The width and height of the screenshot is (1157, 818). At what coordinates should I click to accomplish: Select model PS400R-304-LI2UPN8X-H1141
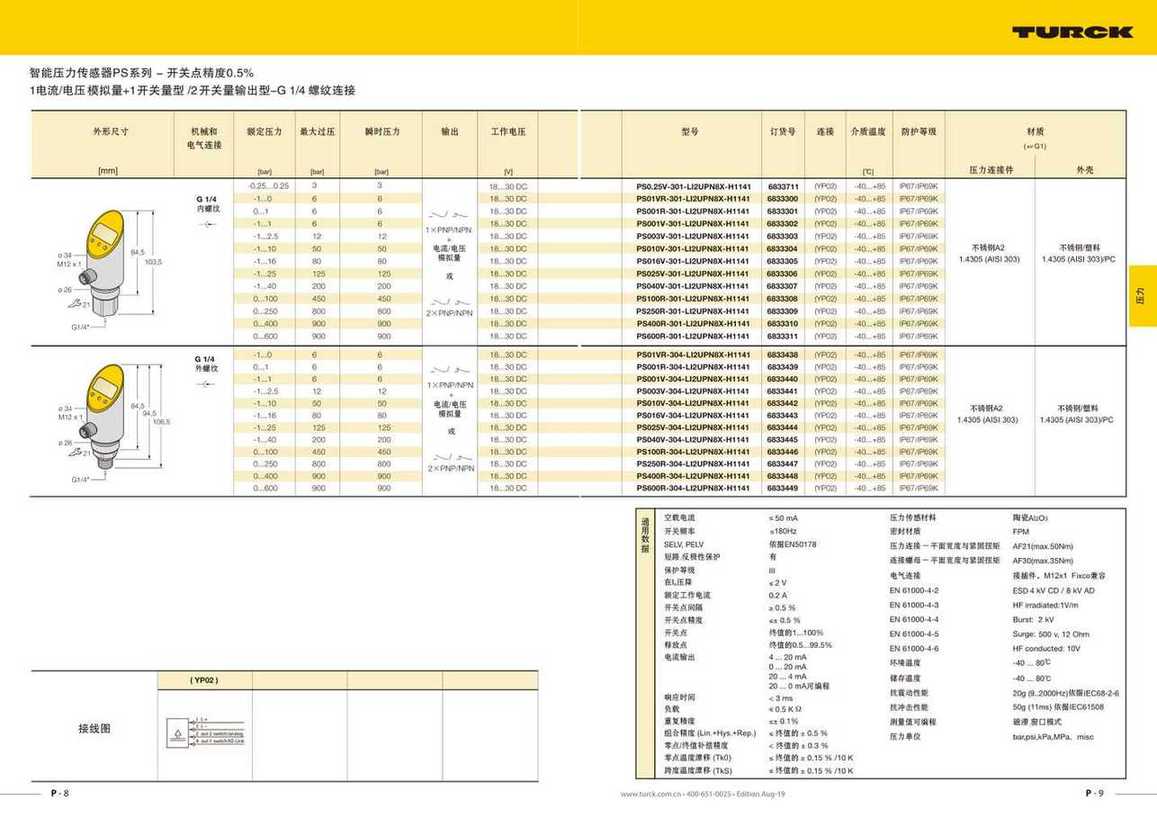694,476
